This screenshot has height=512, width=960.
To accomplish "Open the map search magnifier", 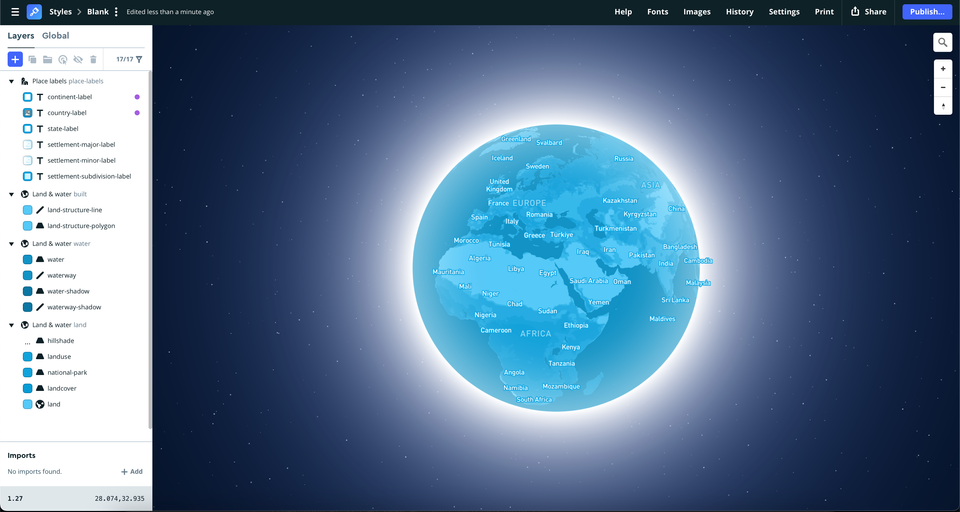I will tap(942, 42).
